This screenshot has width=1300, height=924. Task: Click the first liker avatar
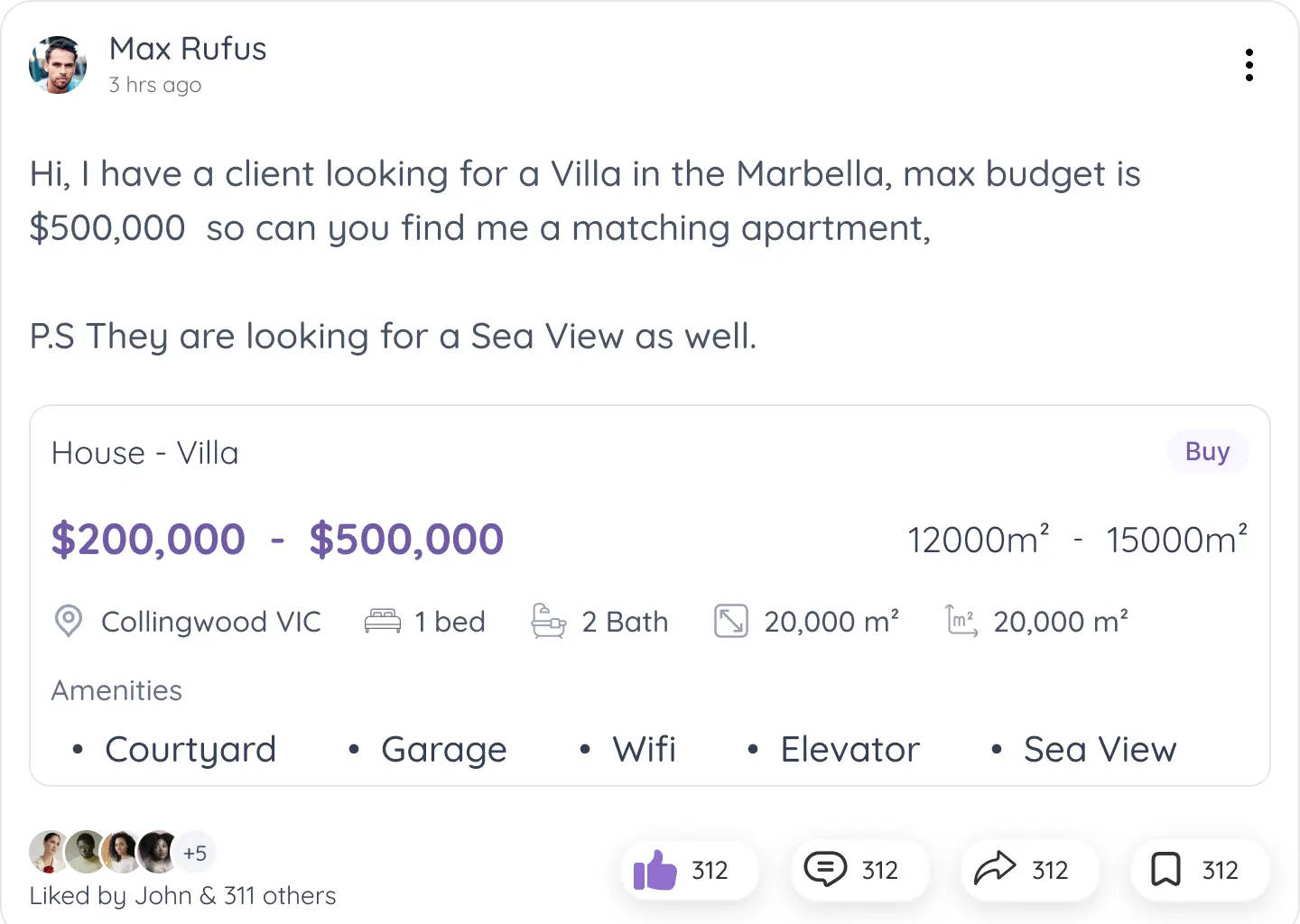coord(48,852)
